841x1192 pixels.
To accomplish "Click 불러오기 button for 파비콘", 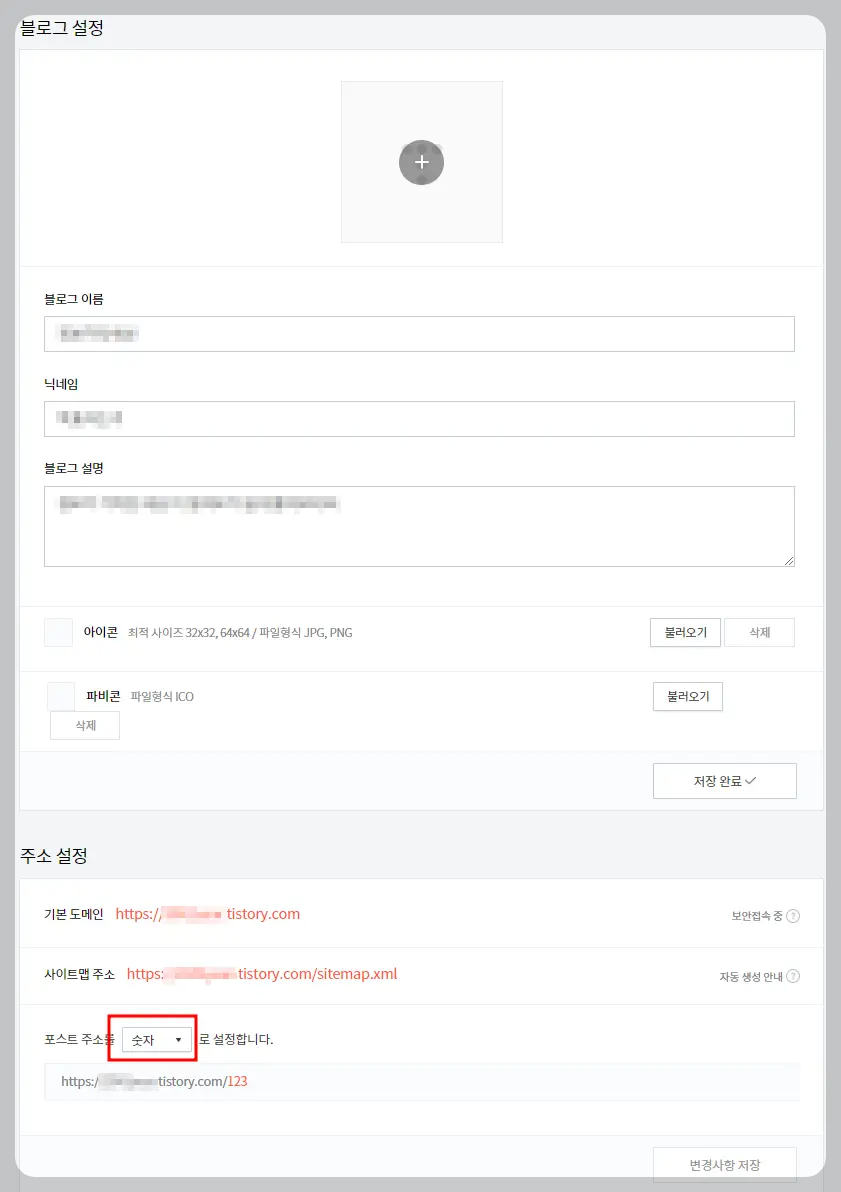I will 687,696.
